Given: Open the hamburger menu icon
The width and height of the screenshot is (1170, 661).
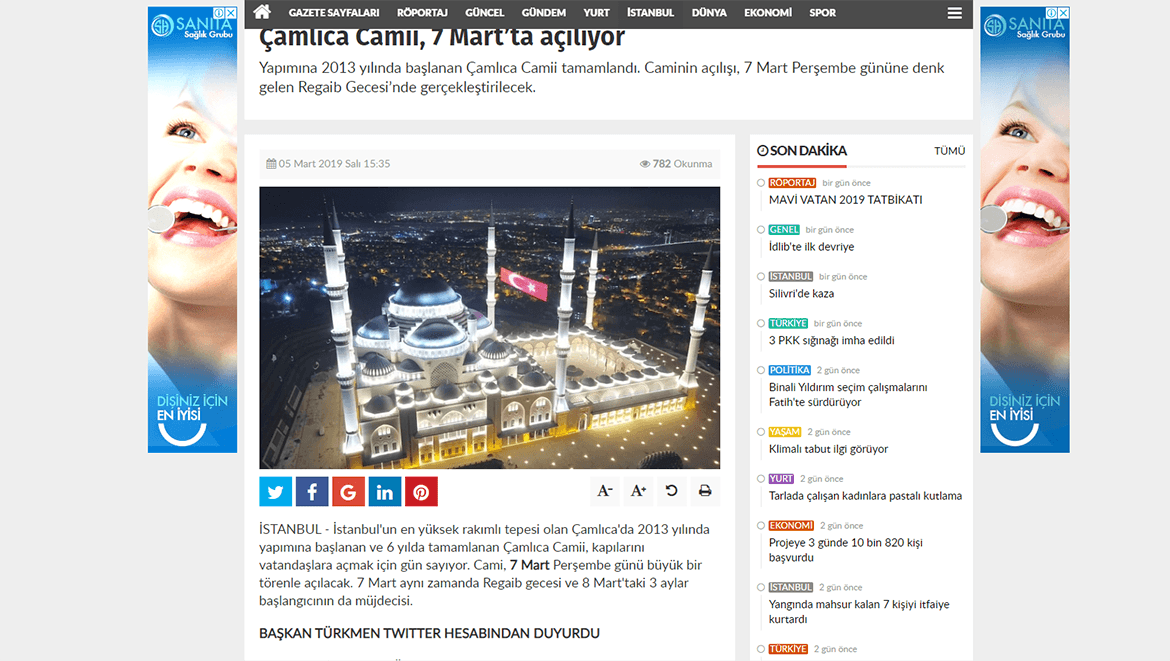Looking at the screenshot, I should [x=954, y=13].
